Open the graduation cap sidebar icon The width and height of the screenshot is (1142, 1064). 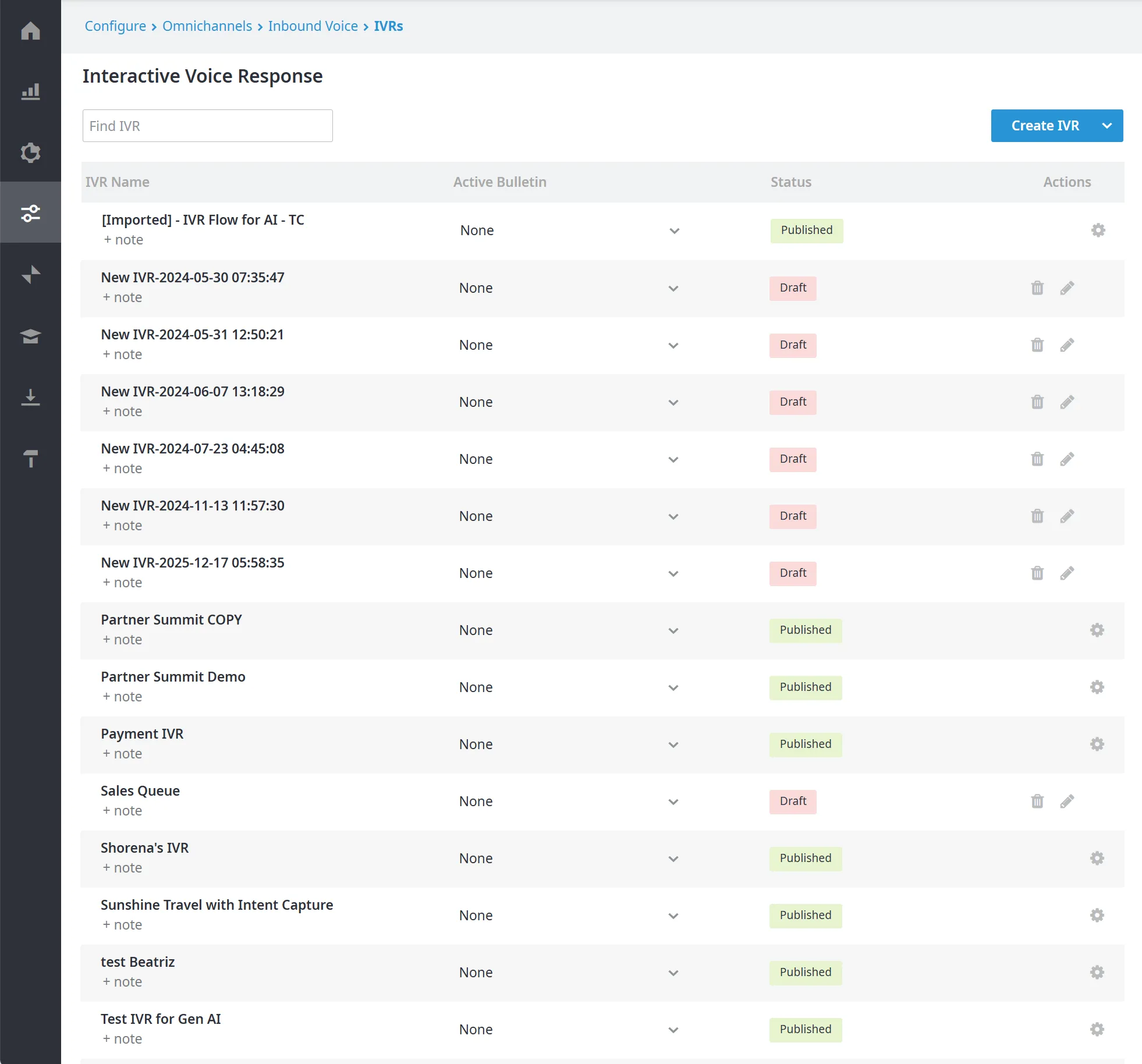point(30,336)
